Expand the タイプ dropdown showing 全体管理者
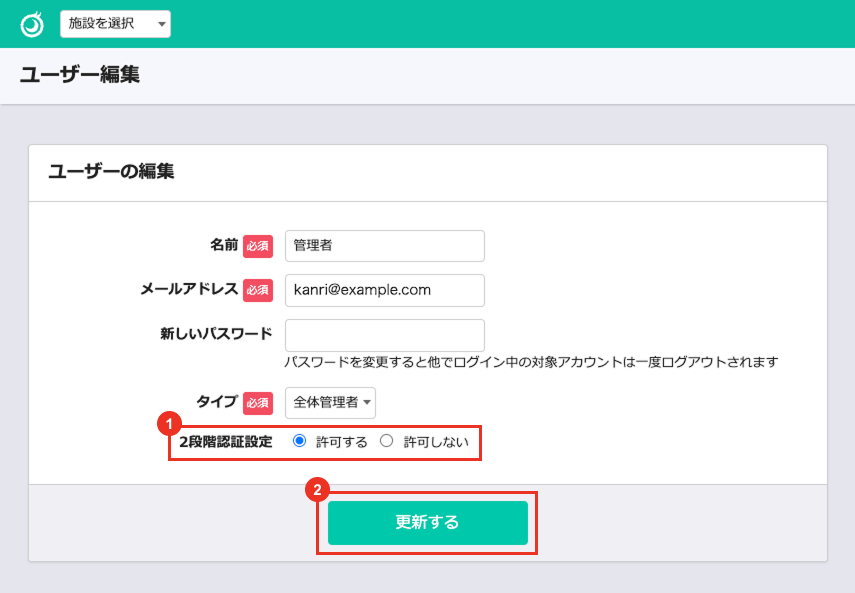This screenshot has width=855, height=593. point(330,402)
